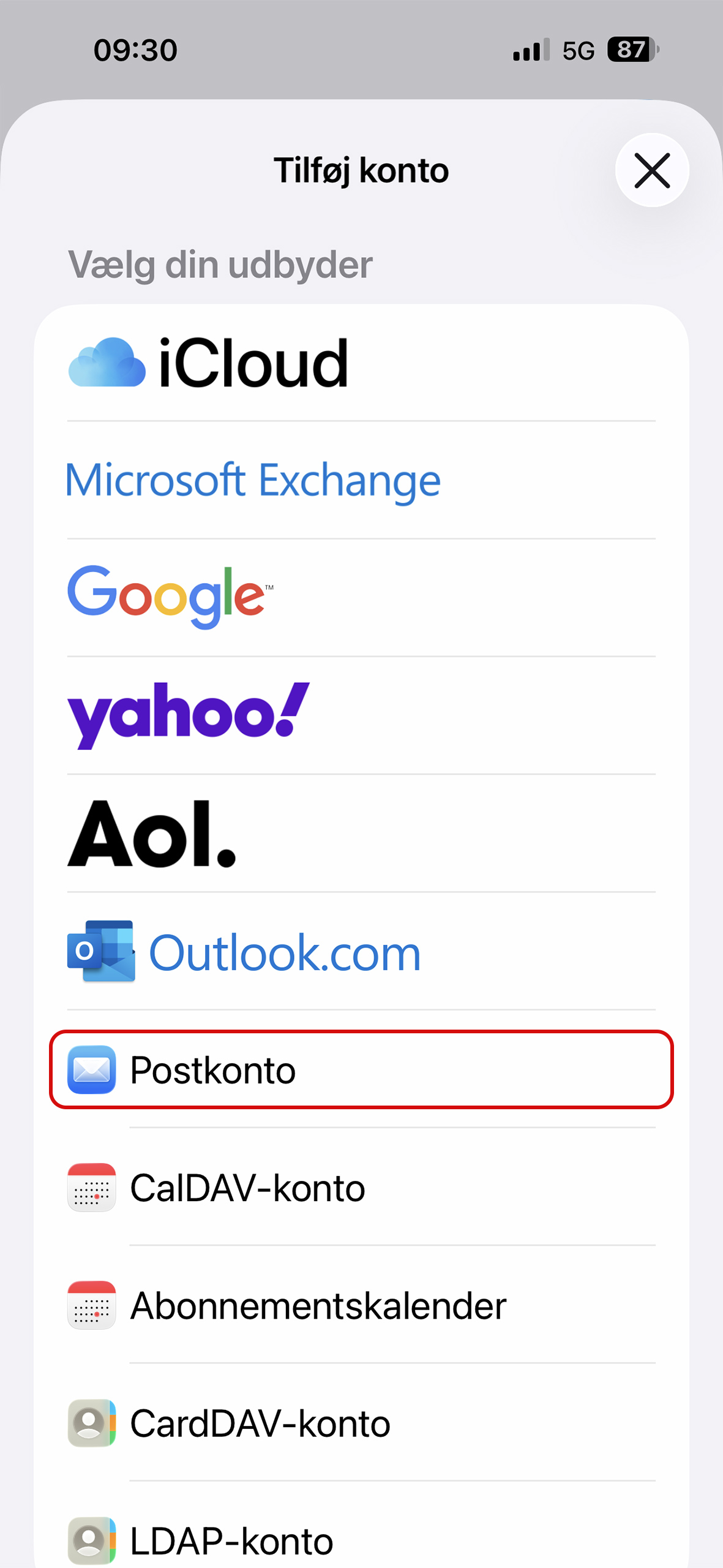
Task: Tap the iCloud cloud icon
Action: tap(107, 363)
